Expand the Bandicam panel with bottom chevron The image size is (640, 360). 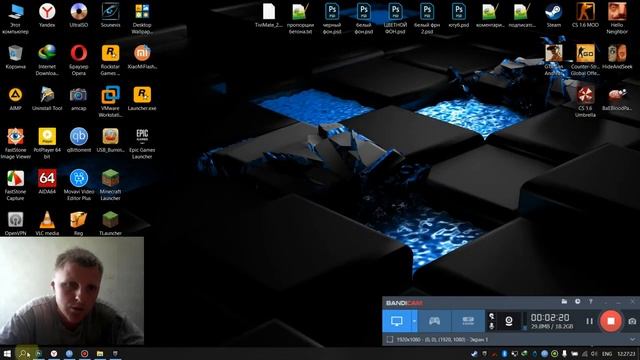tap(633, 339)
